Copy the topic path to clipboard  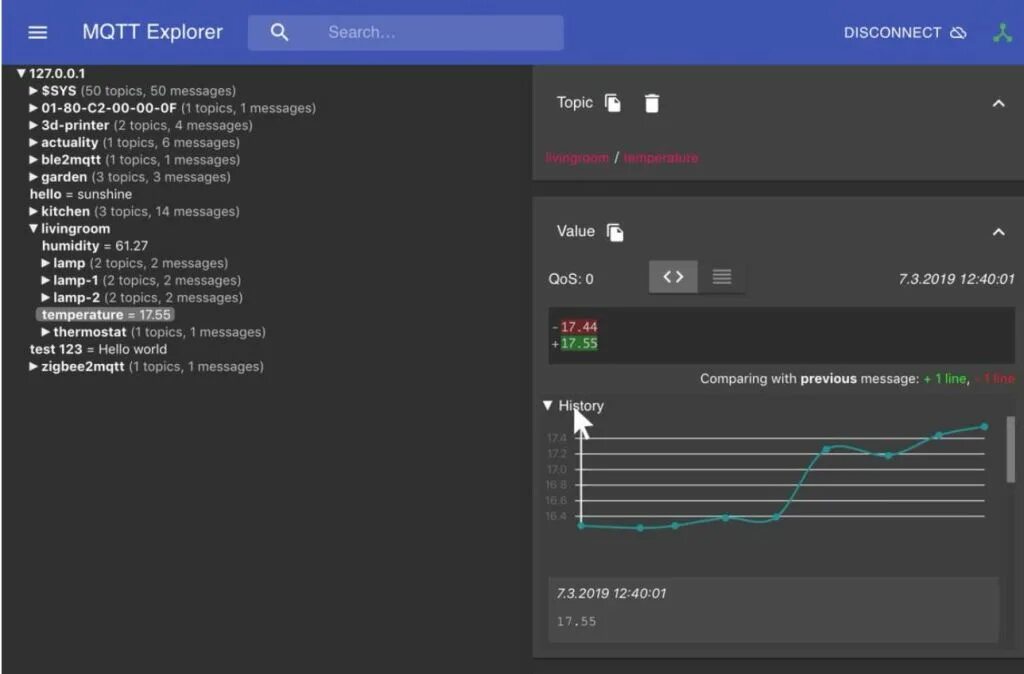(x=613, y=103)
